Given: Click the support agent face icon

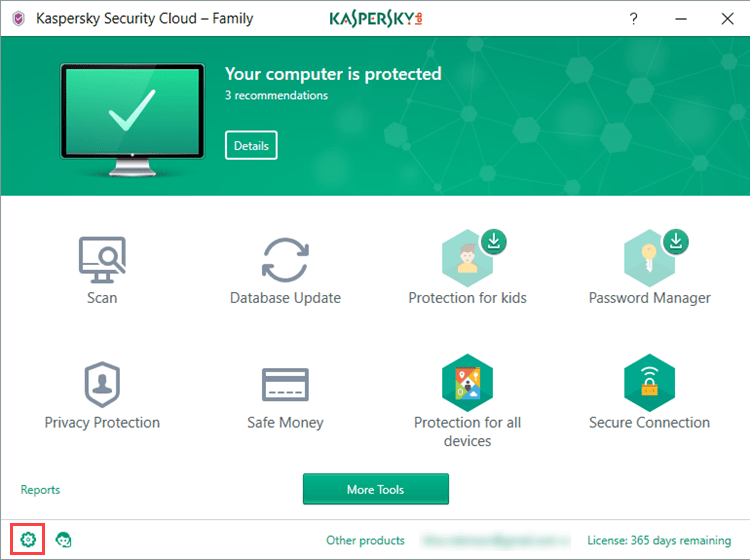Looking at the screenshot, I should click(x=64, y=540).
